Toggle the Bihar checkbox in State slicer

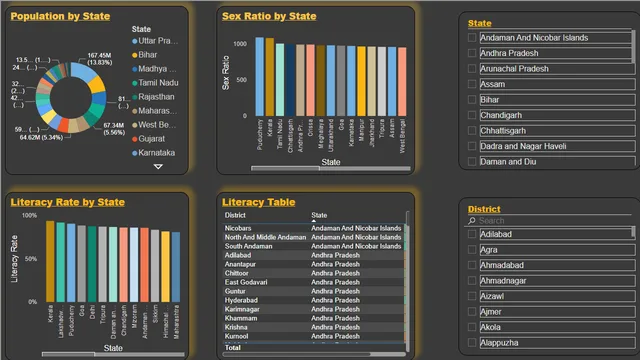click(x=472, y=100)
